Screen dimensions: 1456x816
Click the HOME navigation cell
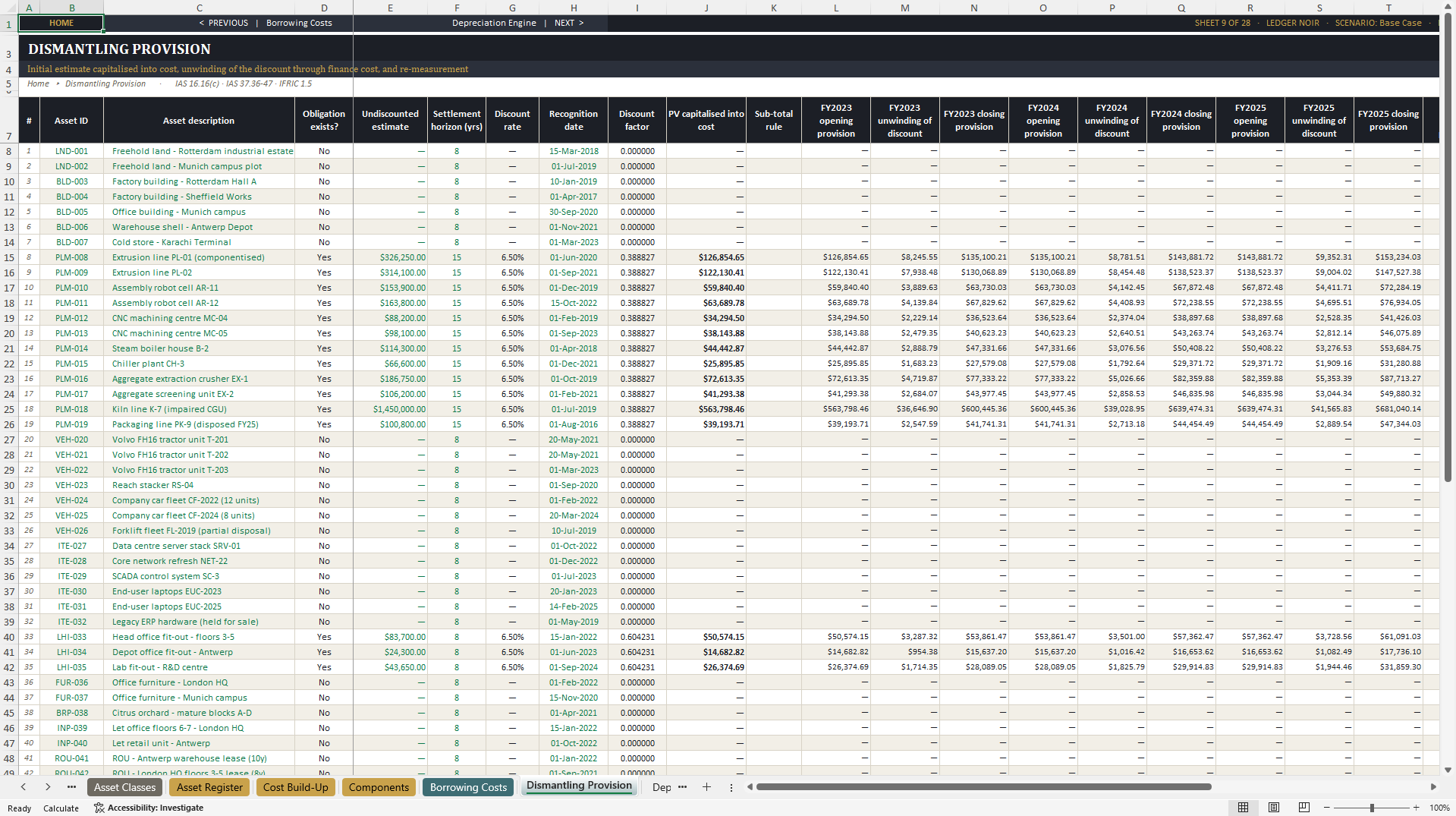[x=61, y=23]
